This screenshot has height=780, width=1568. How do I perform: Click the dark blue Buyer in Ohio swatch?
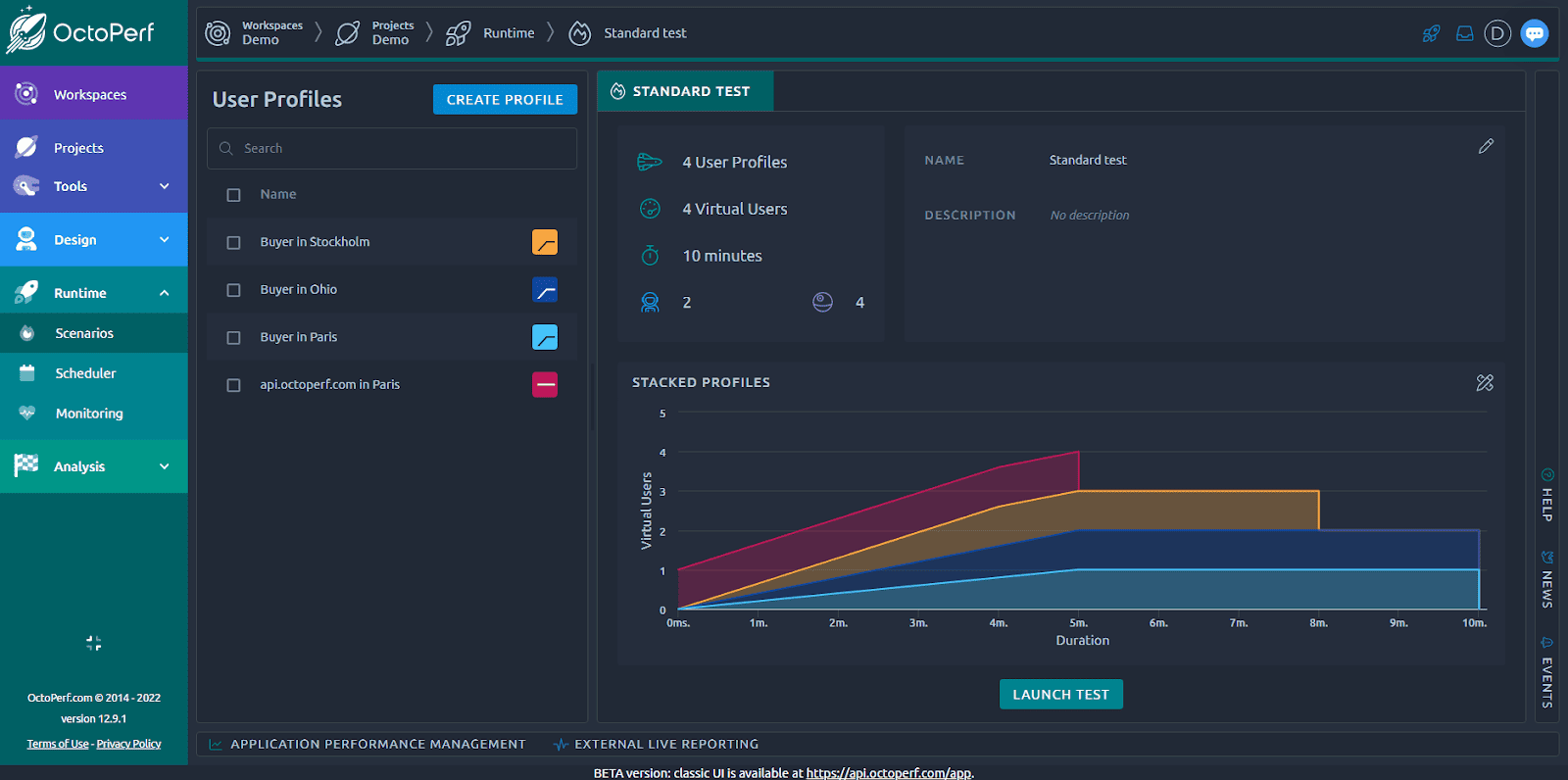545,290
